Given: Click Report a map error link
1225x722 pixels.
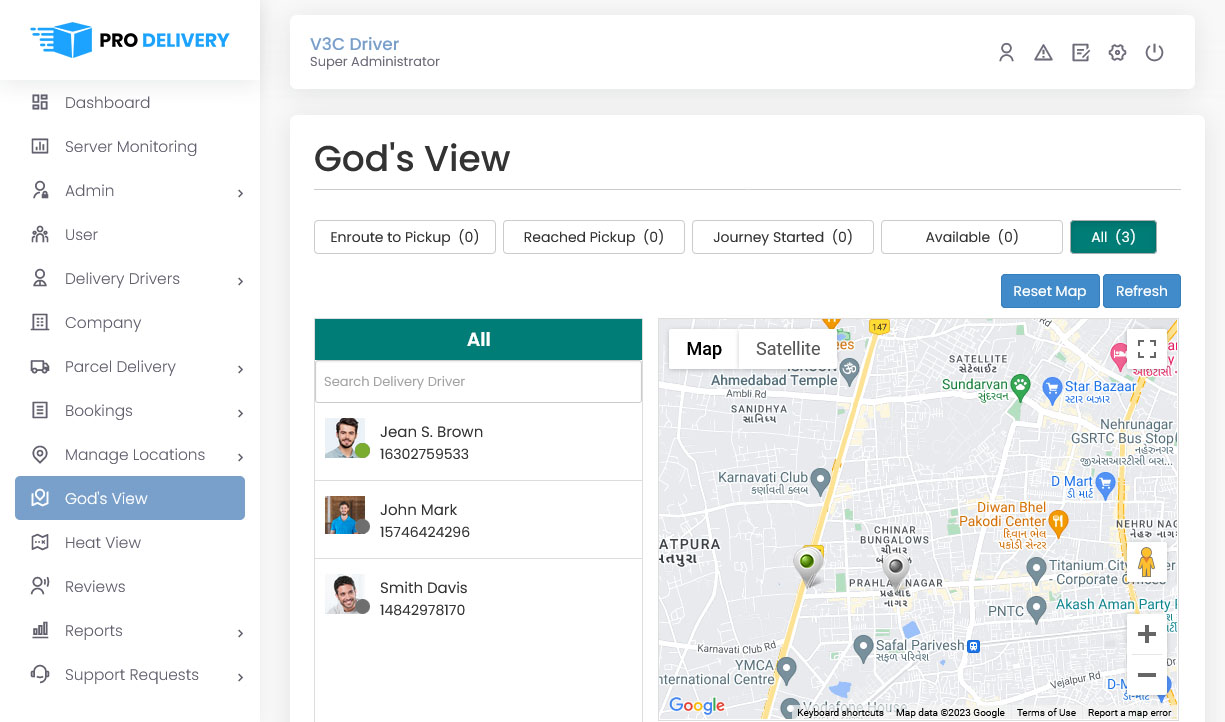Looking at the screenshot, I should (1129, 713).
